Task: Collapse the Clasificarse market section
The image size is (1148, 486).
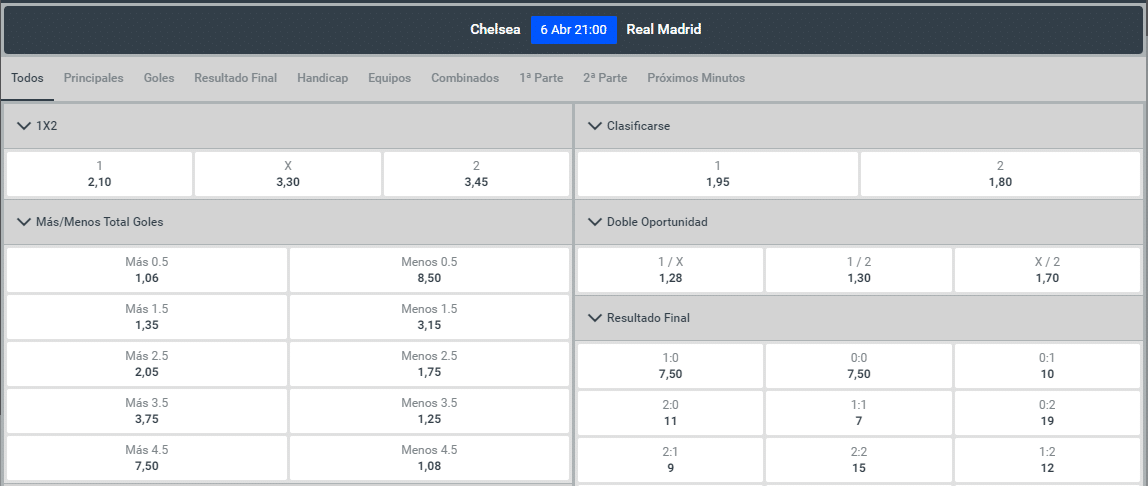Action: (596, 127)
